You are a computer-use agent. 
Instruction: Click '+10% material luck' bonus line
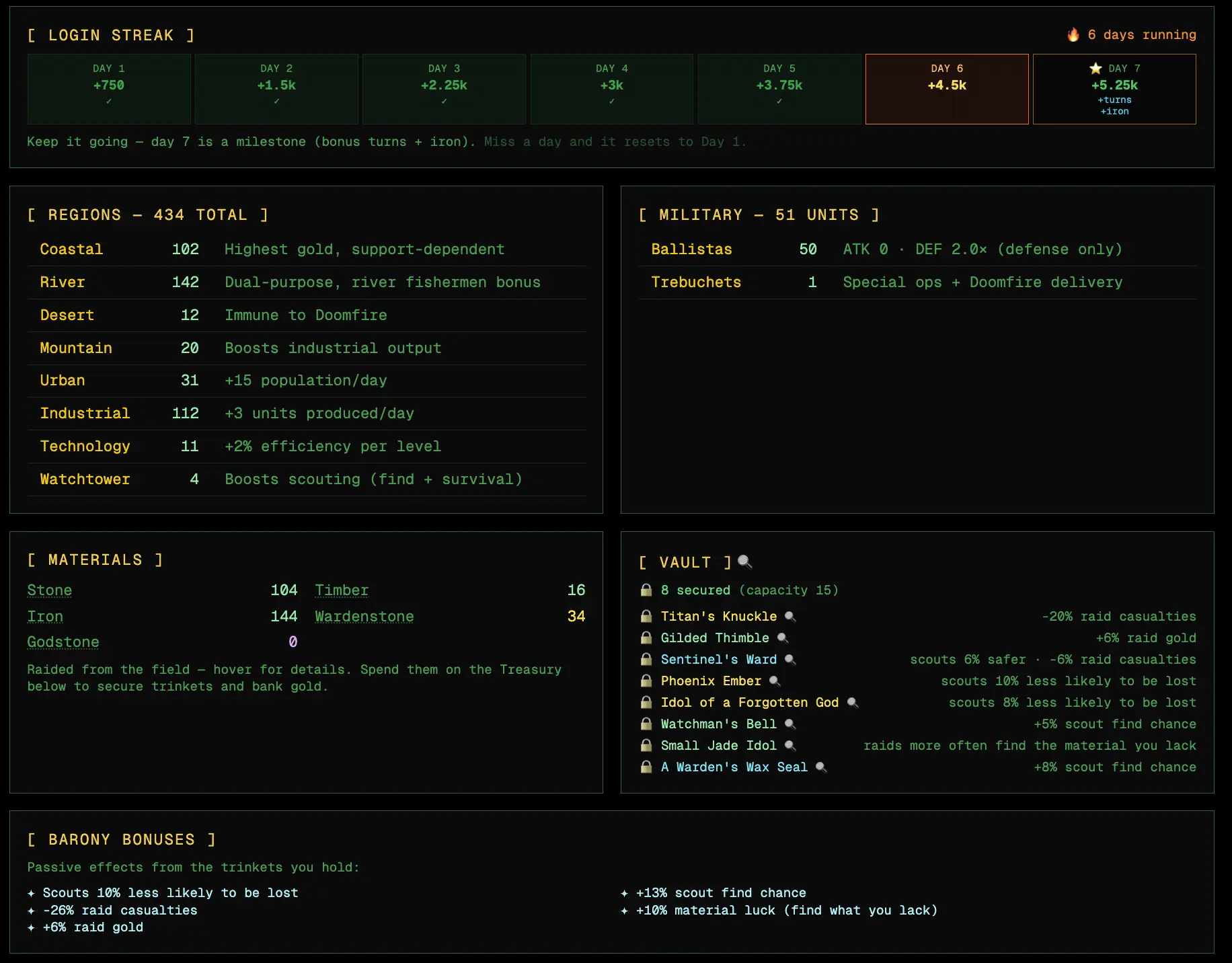[x=786, y=911]
